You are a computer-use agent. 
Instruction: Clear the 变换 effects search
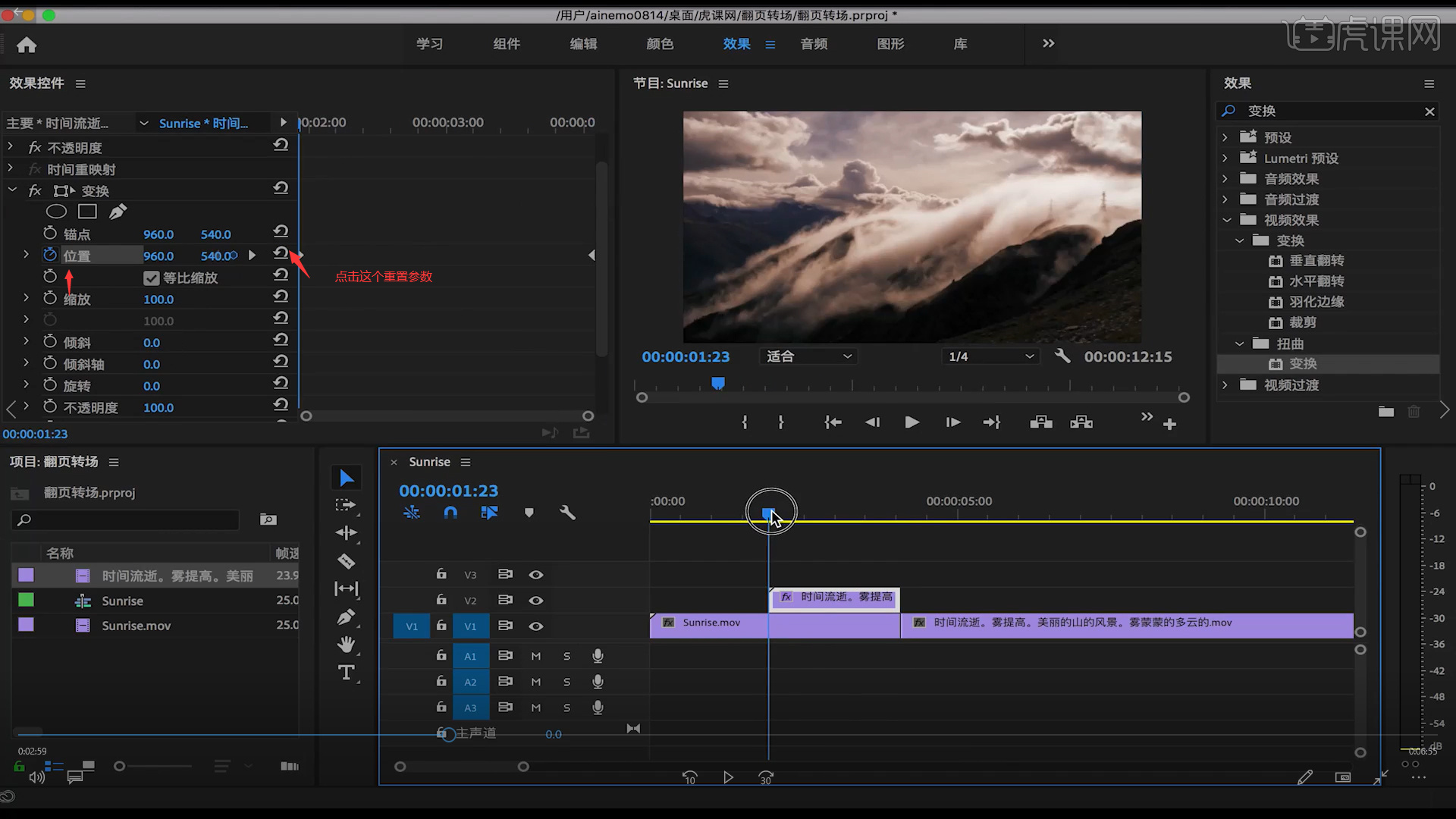(1429, 111)
